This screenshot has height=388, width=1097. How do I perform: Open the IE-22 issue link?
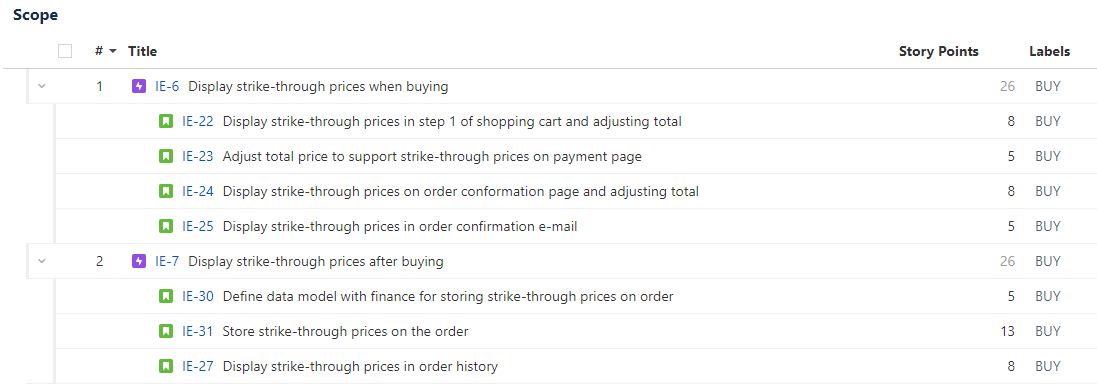click(198, 122)
